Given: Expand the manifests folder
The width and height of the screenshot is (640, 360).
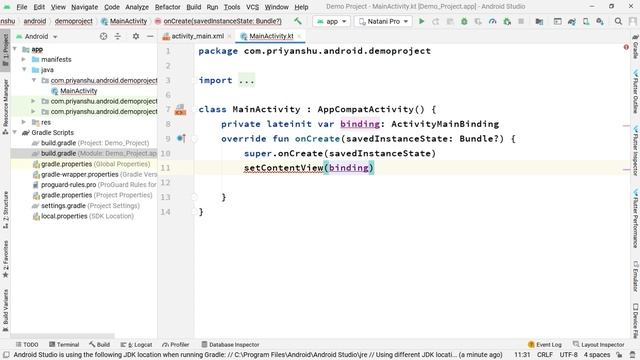Looking at the screenshot, I should (24, 60).
